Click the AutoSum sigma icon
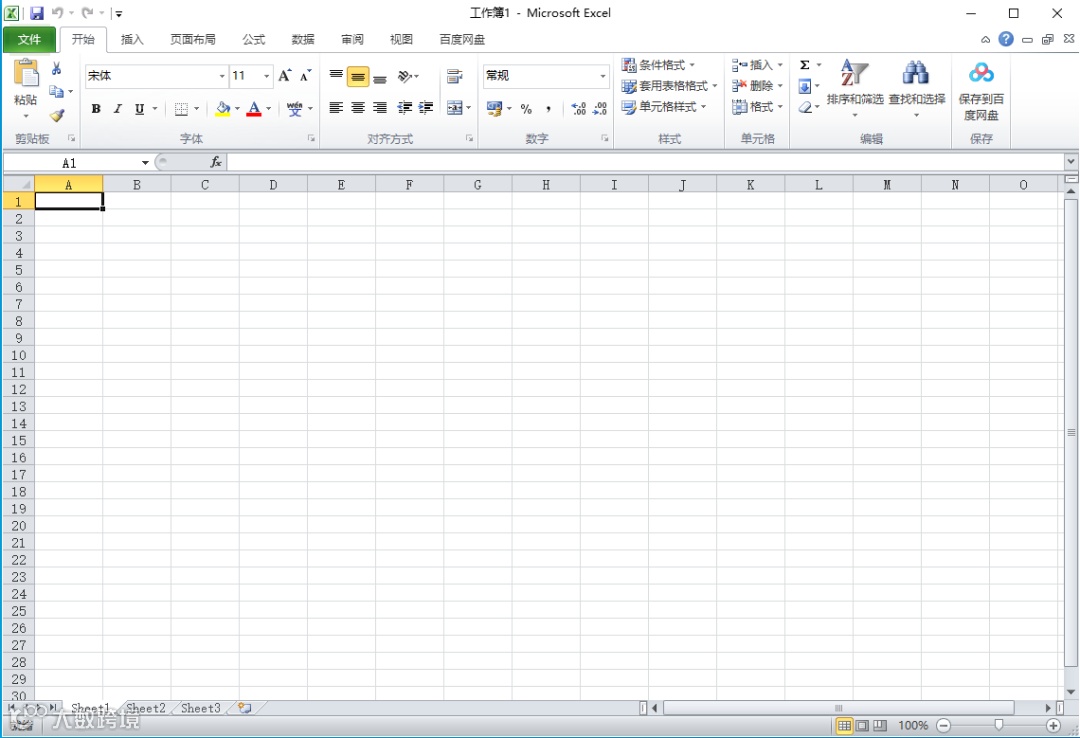This screenshot has width=1080, height=738. [804, 65]
